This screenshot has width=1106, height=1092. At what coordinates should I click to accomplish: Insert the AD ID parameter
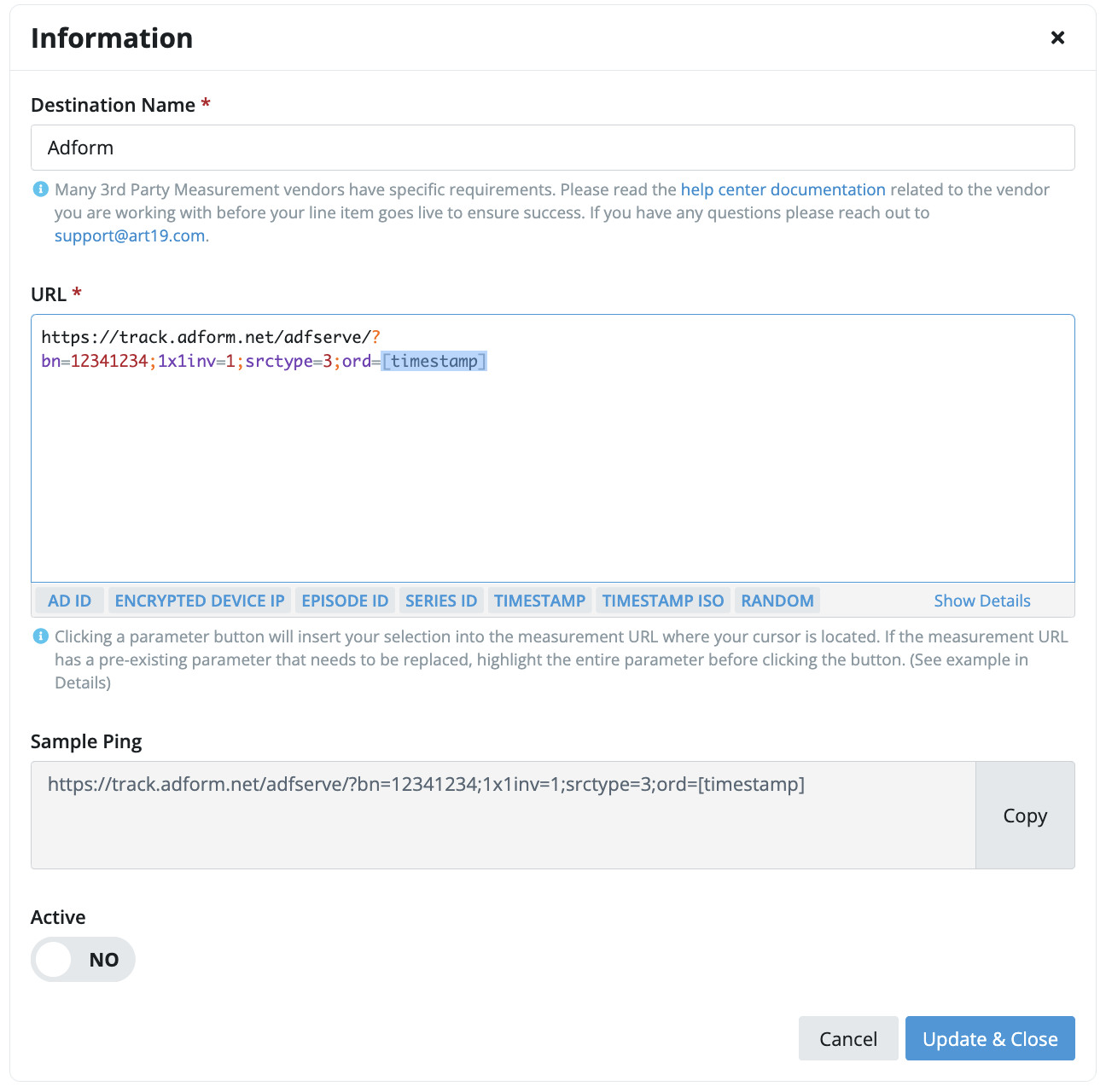pos(69,601)
